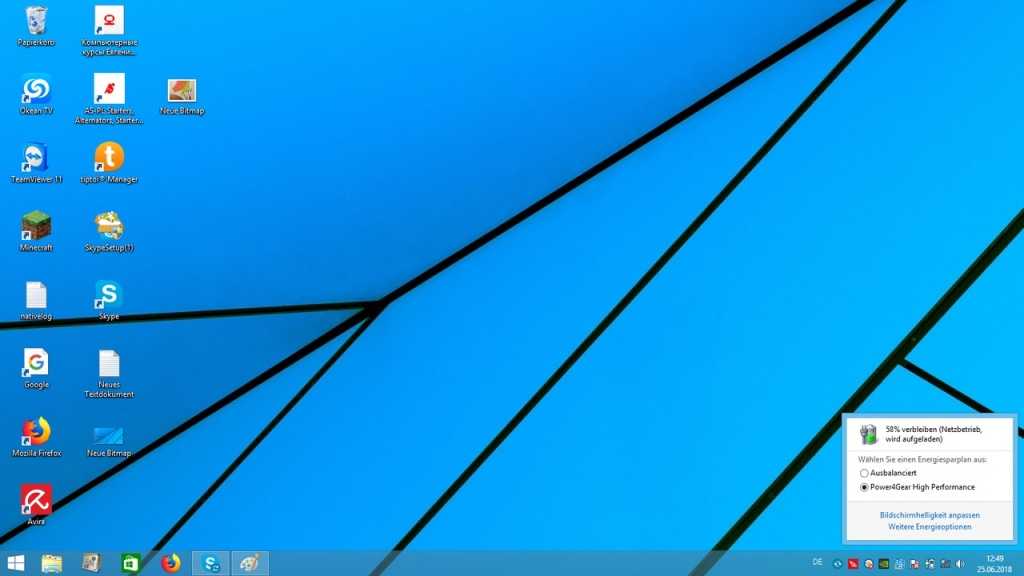Select the Skype desktop shortcut
The image size is (1024, 576).
pyautogui.click(x=108, y=295)
